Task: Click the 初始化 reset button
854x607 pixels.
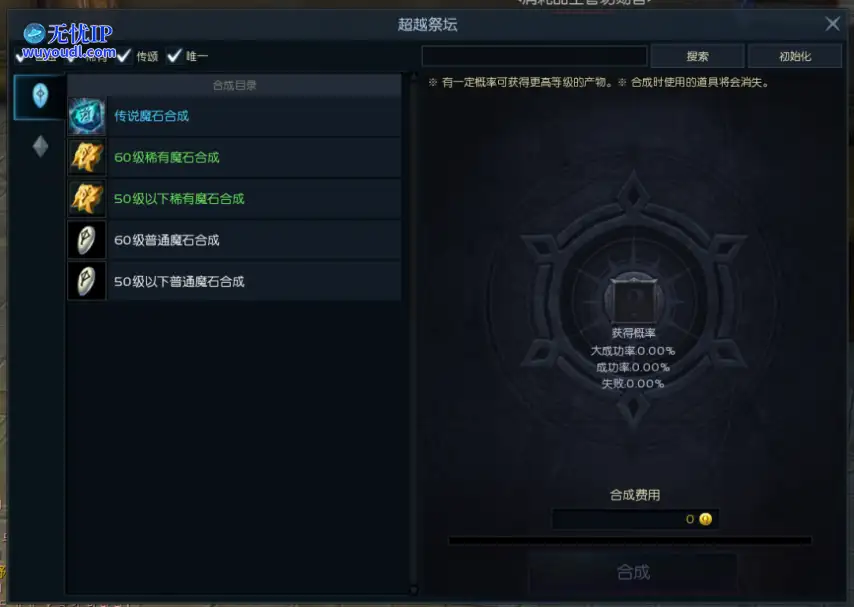Action: click(x=795, y=56)
